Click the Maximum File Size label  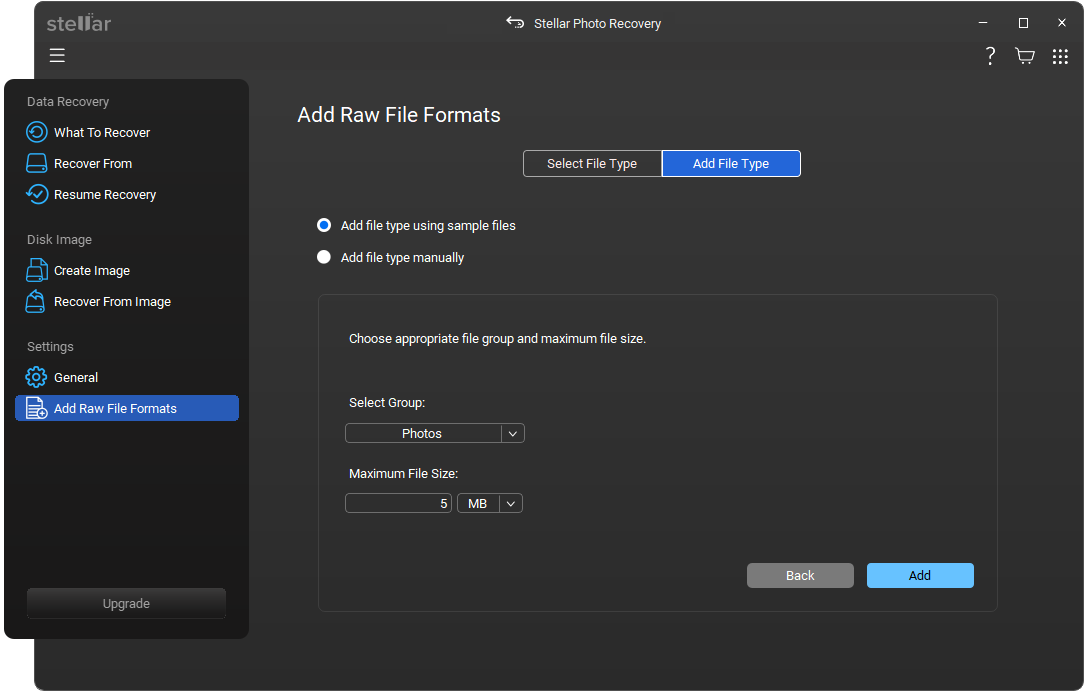click(403, 473)
